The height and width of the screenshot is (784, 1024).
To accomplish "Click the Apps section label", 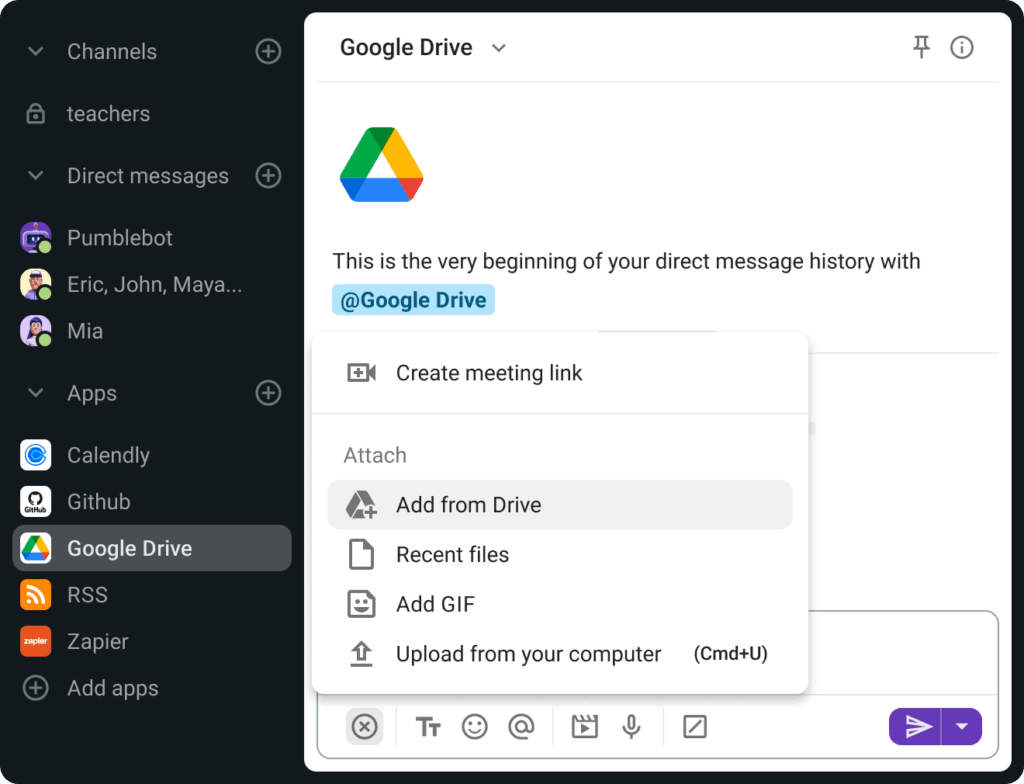I will tap(92, 393).
